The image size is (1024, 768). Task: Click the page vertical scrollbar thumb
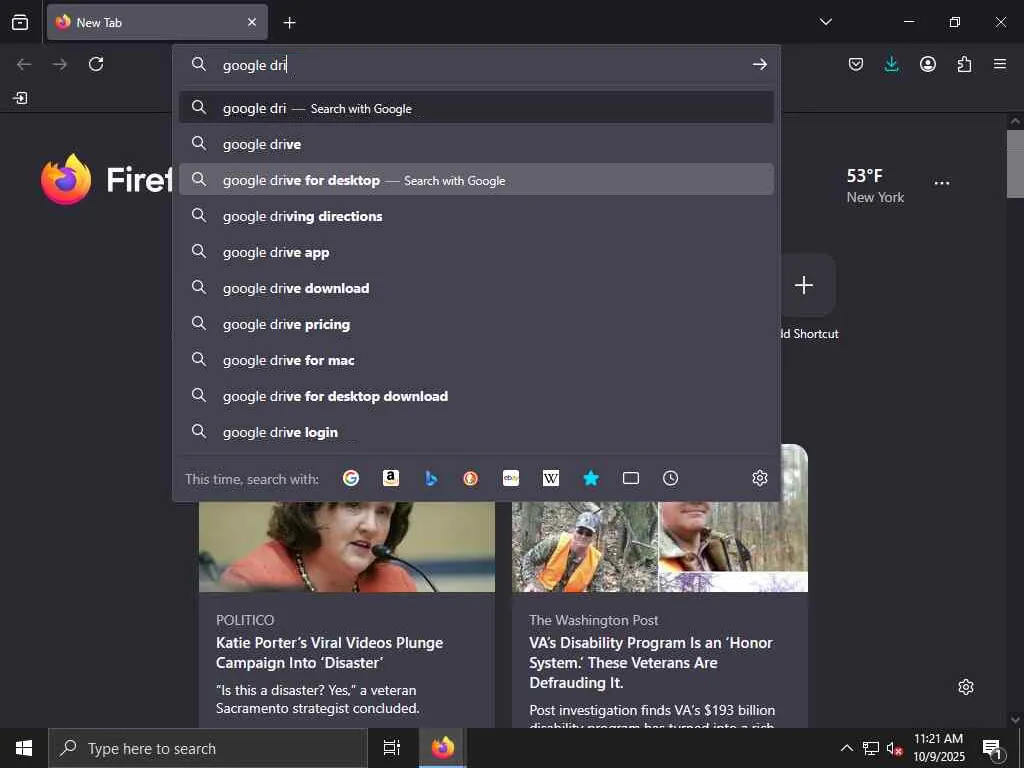click(x=1015, y=163)
